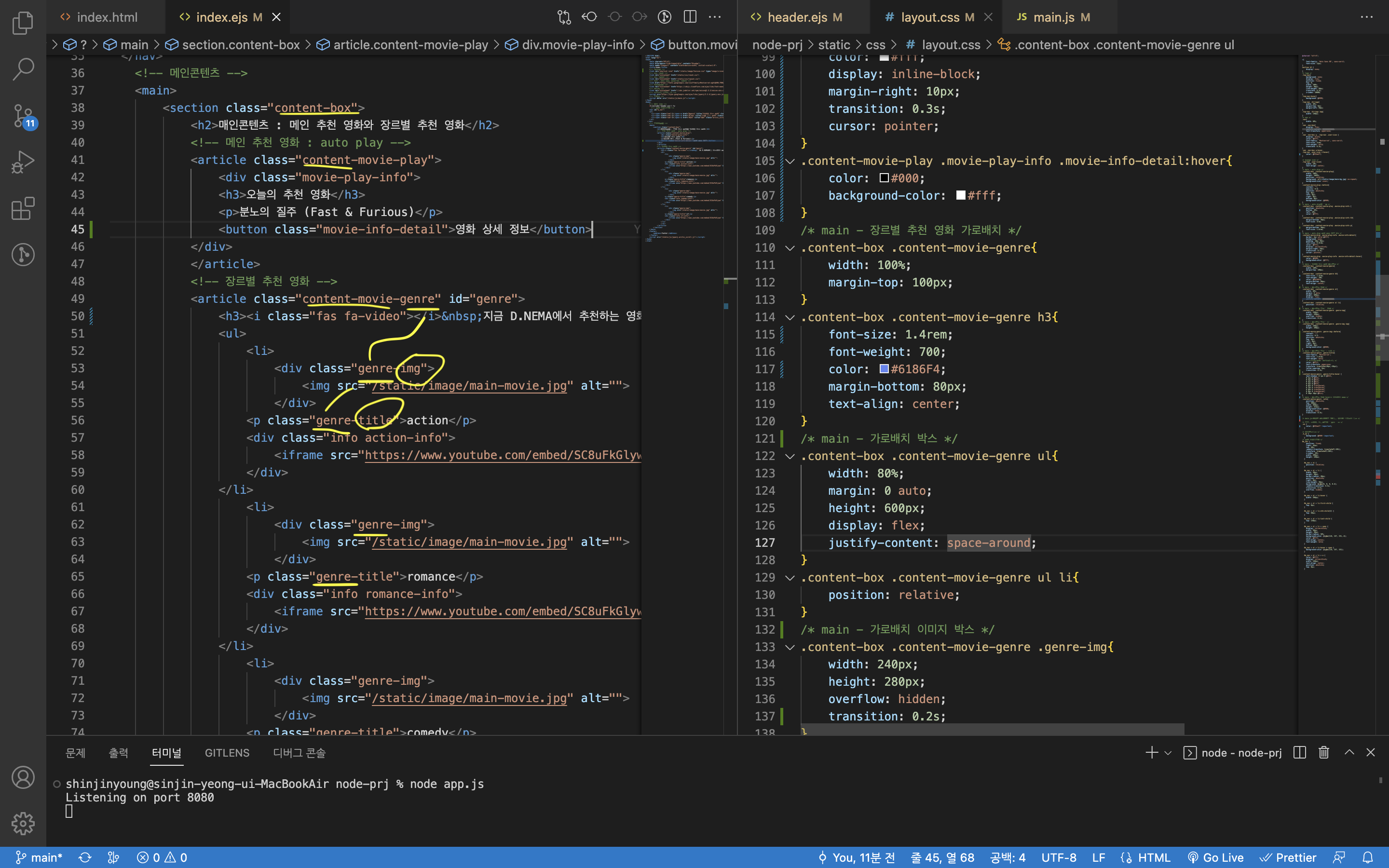Open the Explorer view in the activity bar
The width and height of the screenshot is (1389, 868).
[23, 23]
